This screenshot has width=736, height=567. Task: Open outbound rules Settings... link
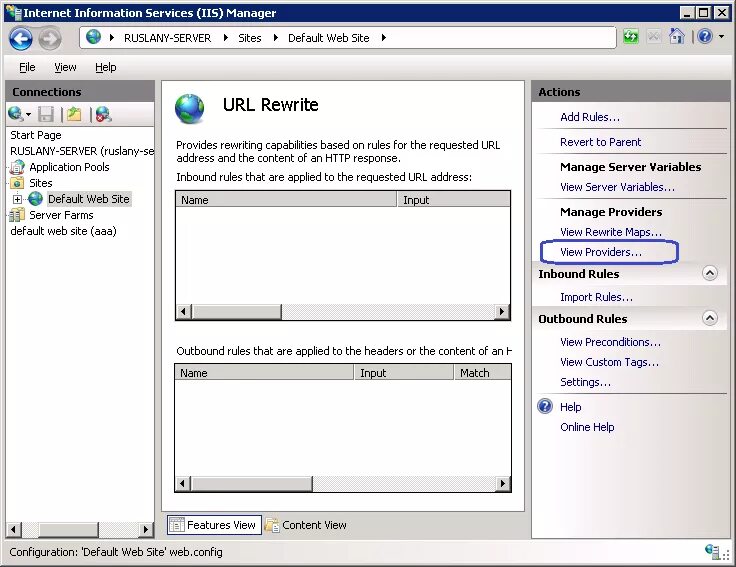point(585,382)
